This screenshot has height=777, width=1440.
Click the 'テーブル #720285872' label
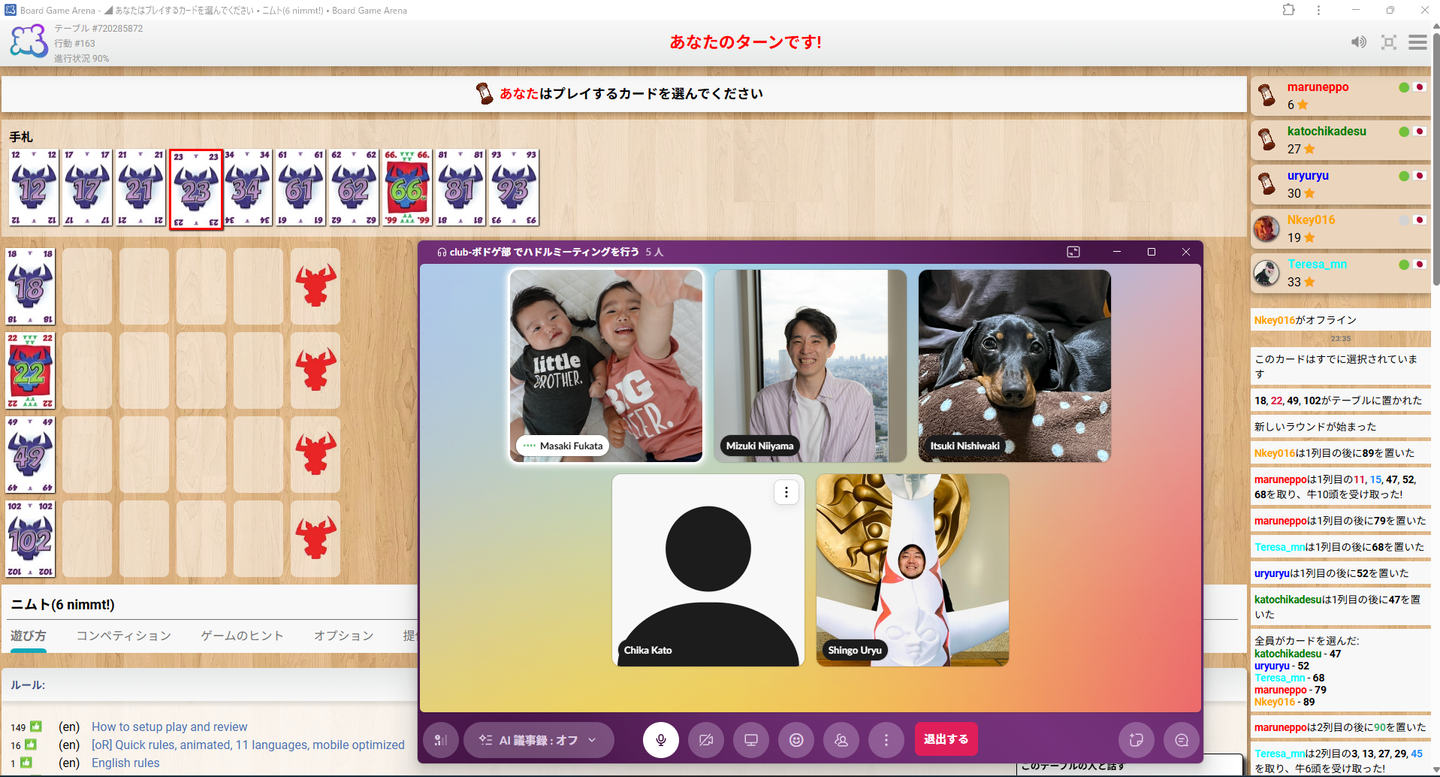pos(99,28)
